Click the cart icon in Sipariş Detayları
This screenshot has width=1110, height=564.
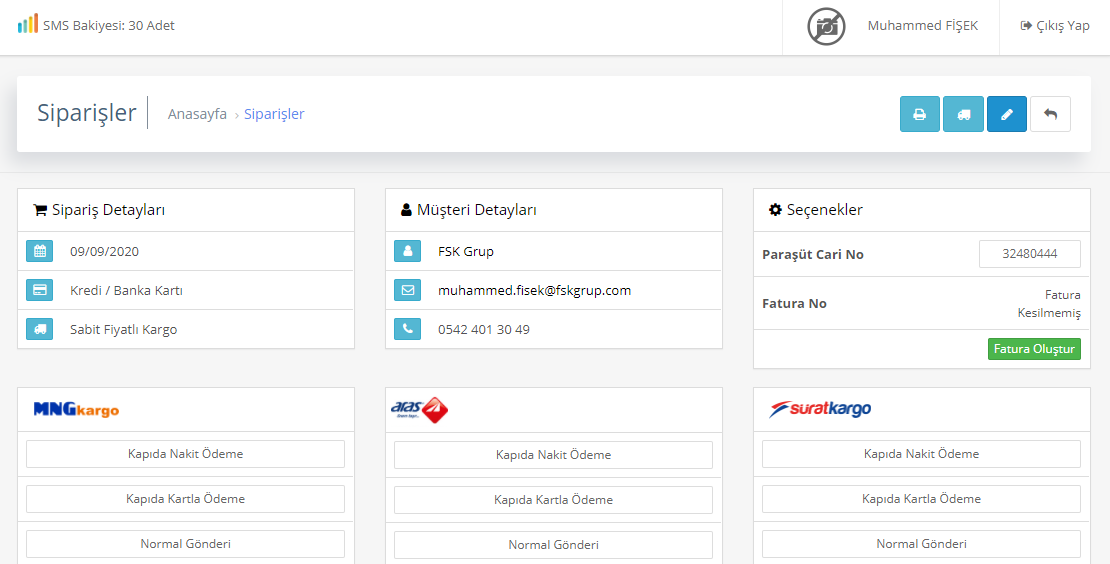tap(40, 210)
